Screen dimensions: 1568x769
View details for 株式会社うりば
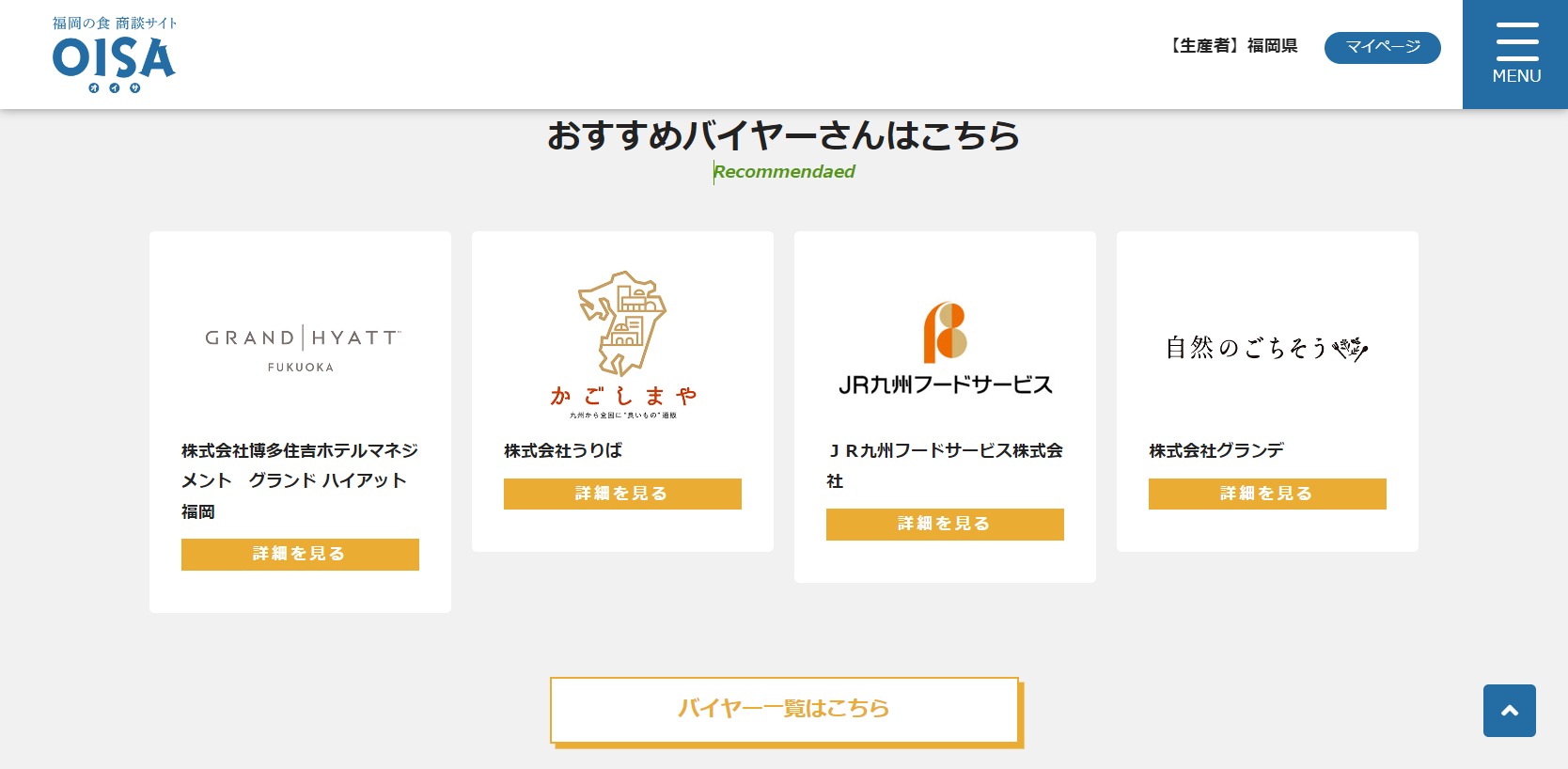click(x=622, y=494)
